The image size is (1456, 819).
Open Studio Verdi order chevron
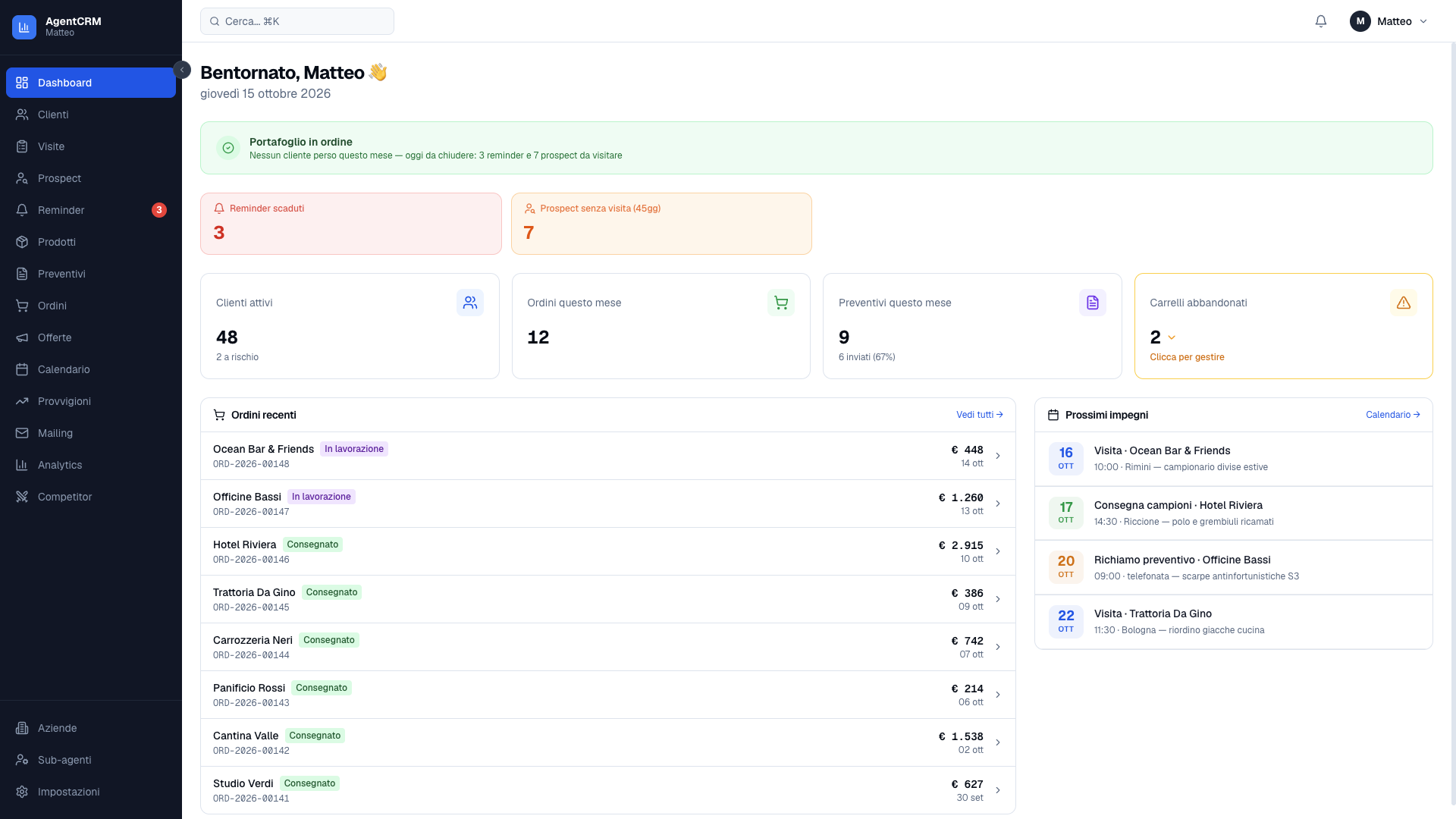click(998, 790)
